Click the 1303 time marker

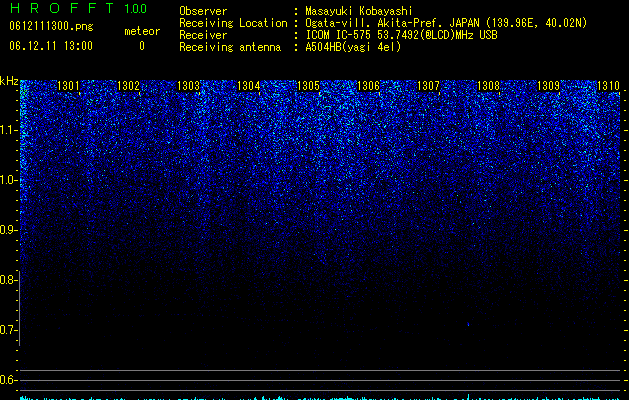click(x=189, y=86)
